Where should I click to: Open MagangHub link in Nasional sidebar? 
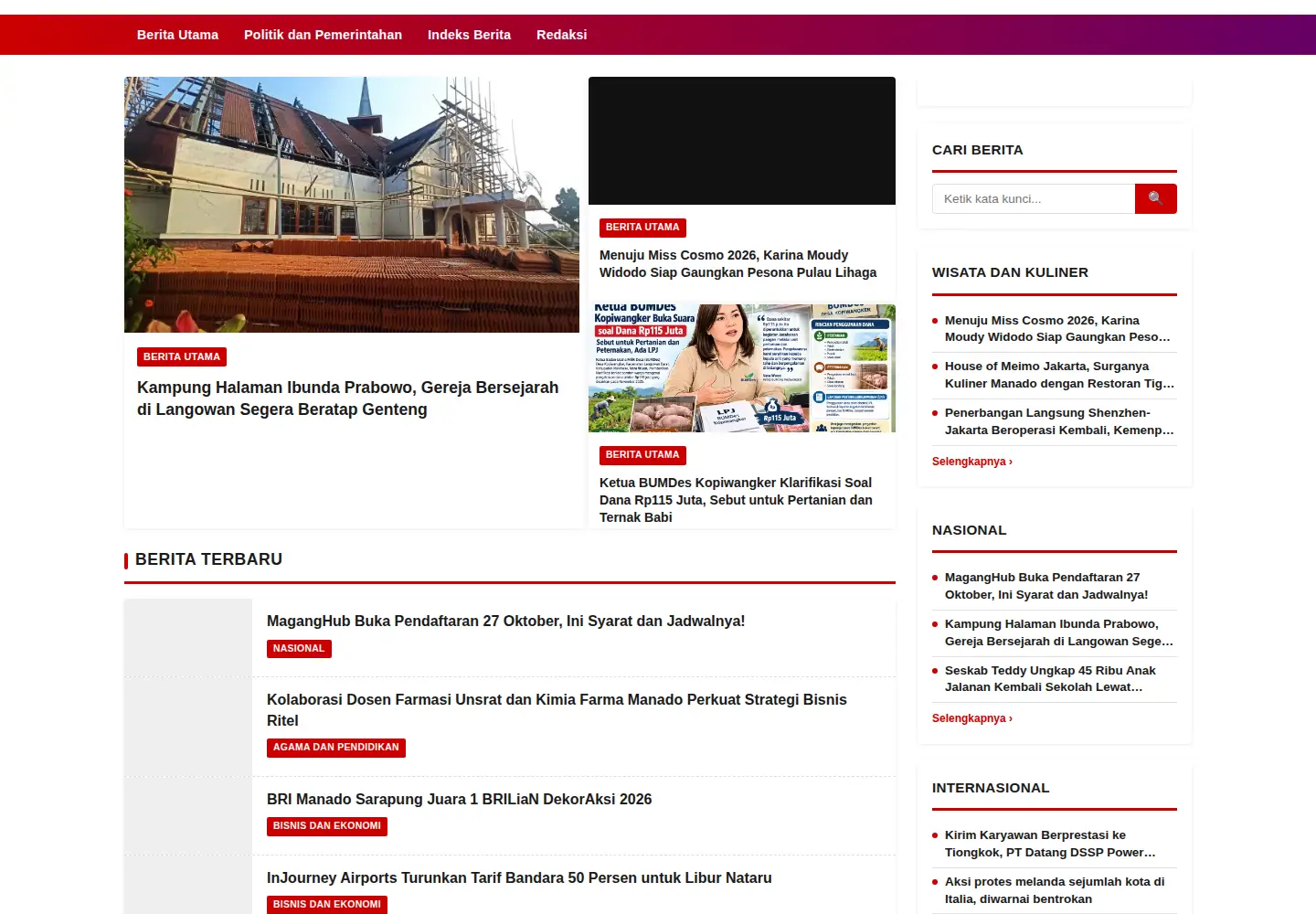click(1046, 586)
